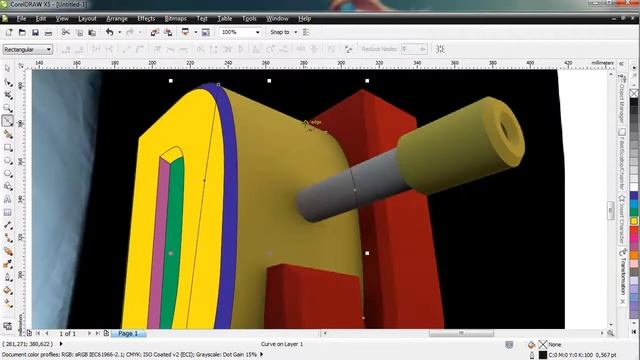Select the Rectangle tool

[7, 147]
